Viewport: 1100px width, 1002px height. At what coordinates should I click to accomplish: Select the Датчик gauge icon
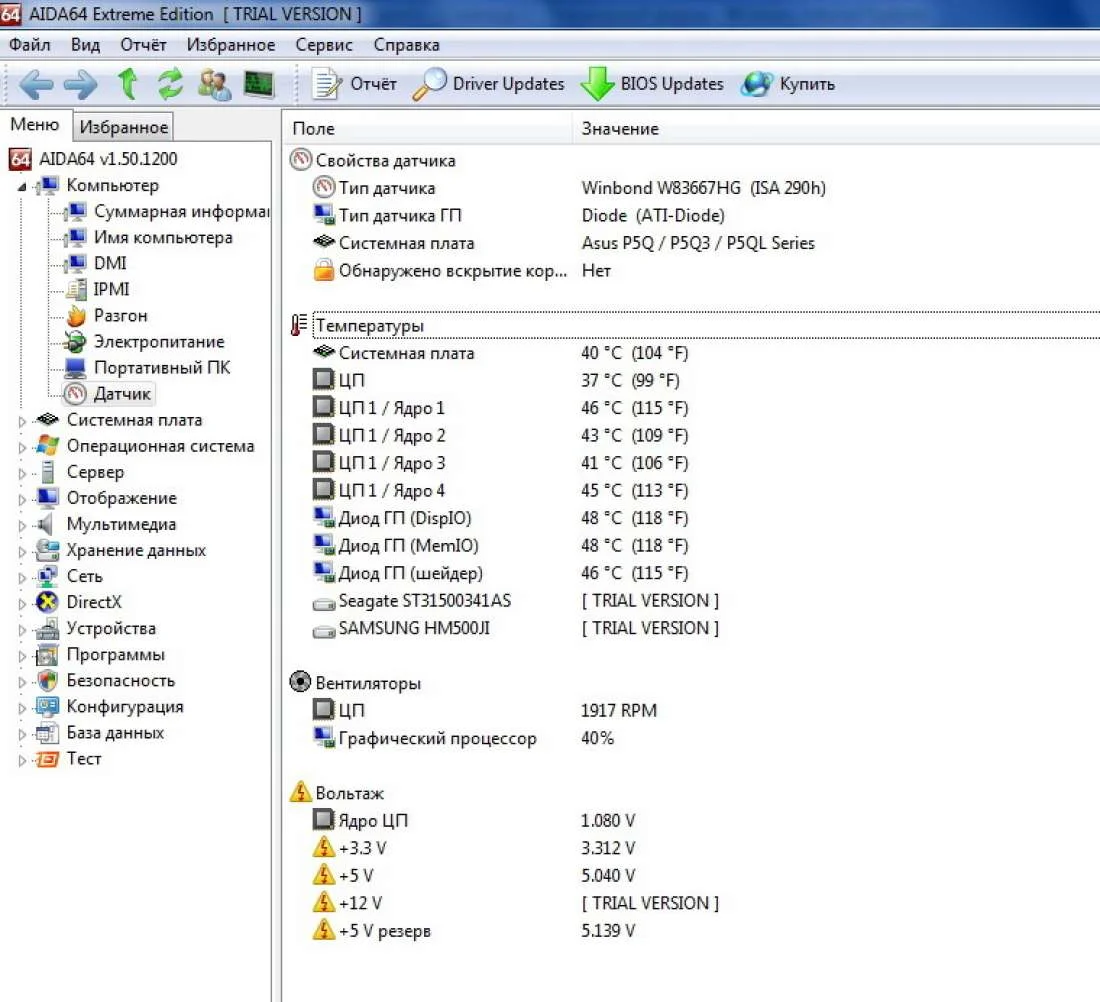point(76,394)
